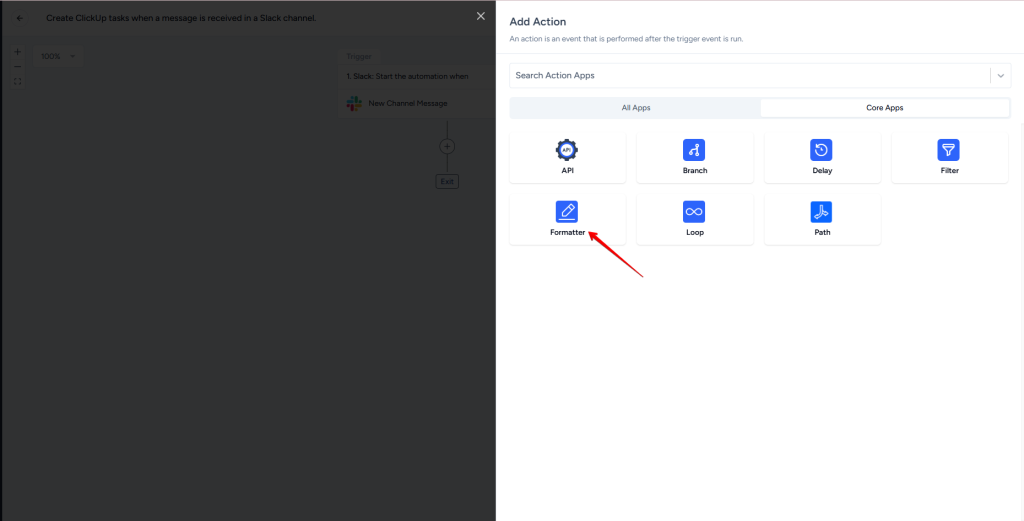Go back using the left arrow
Image resolution: width=1024 pixels, height=521 pixels.
(x=20, y=18)
